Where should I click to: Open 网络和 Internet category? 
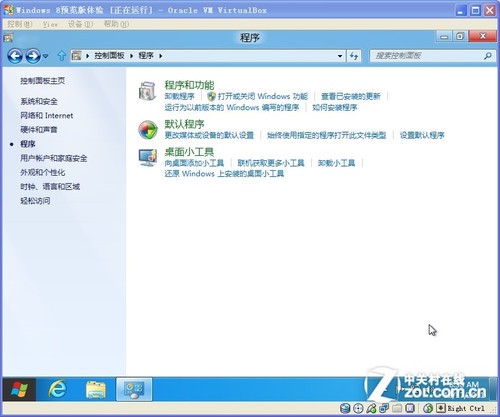tap(46, 116)
